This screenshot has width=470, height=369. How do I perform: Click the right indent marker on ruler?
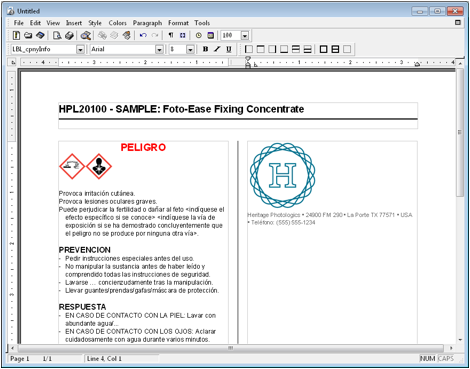click(417, 64)
